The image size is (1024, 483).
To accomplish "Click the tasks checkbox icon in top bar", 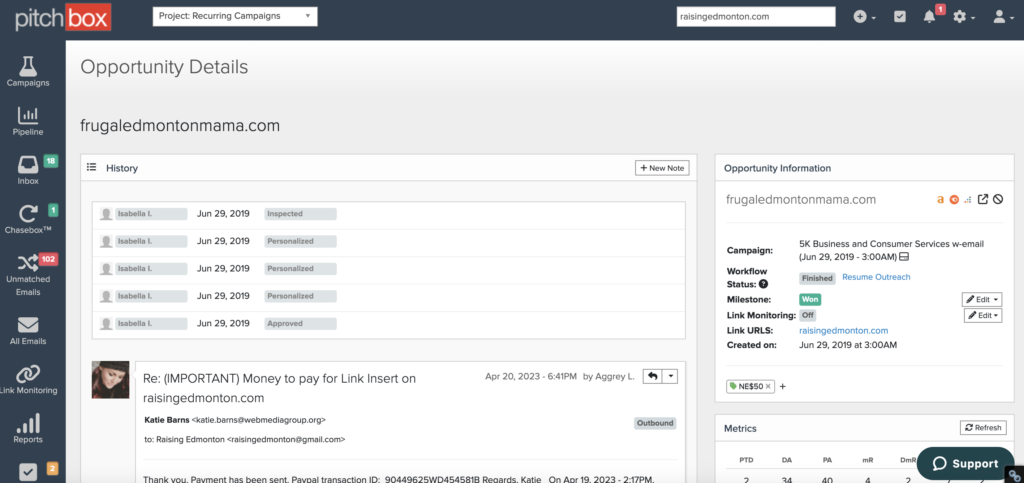I will [900, 17].
